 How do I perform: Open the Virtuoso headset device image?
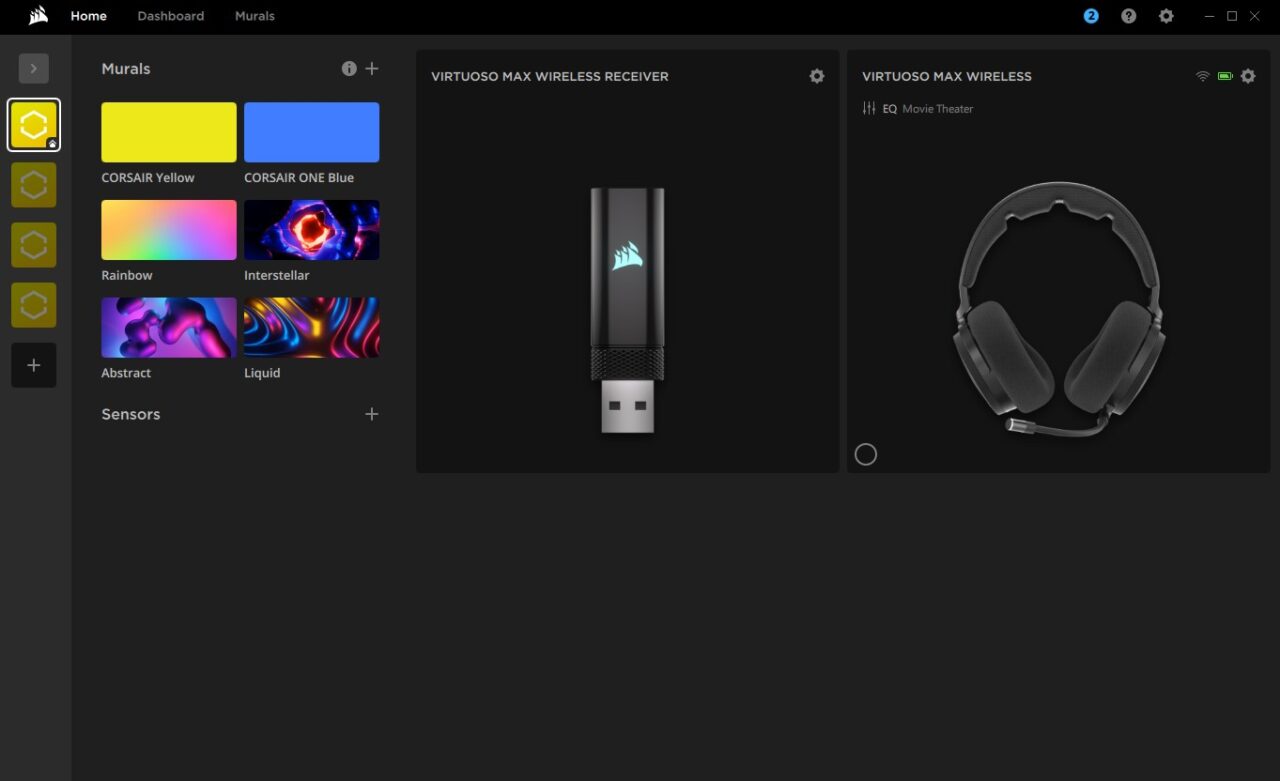tap(1058, 308)
